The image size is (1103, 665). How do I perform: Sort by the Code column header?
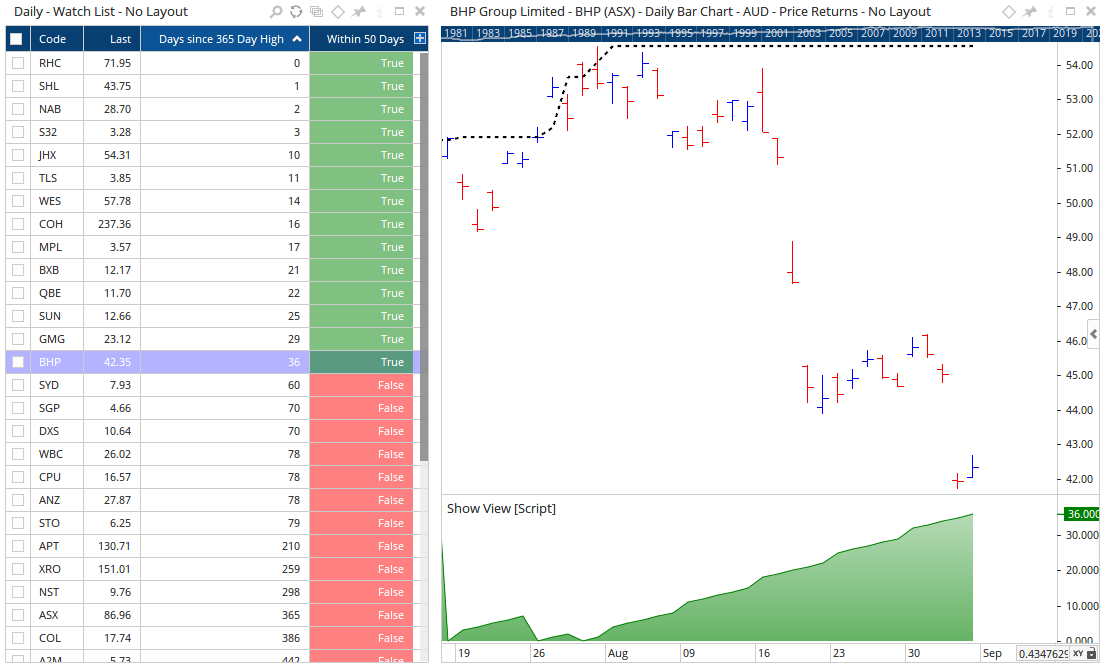pyautogui.click(x=57, y=39)
